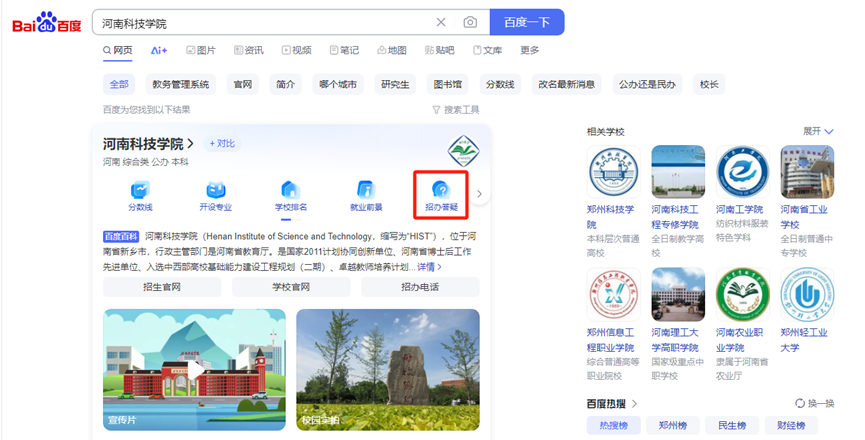Open 郑州科技学院 logo

(613, 172)
